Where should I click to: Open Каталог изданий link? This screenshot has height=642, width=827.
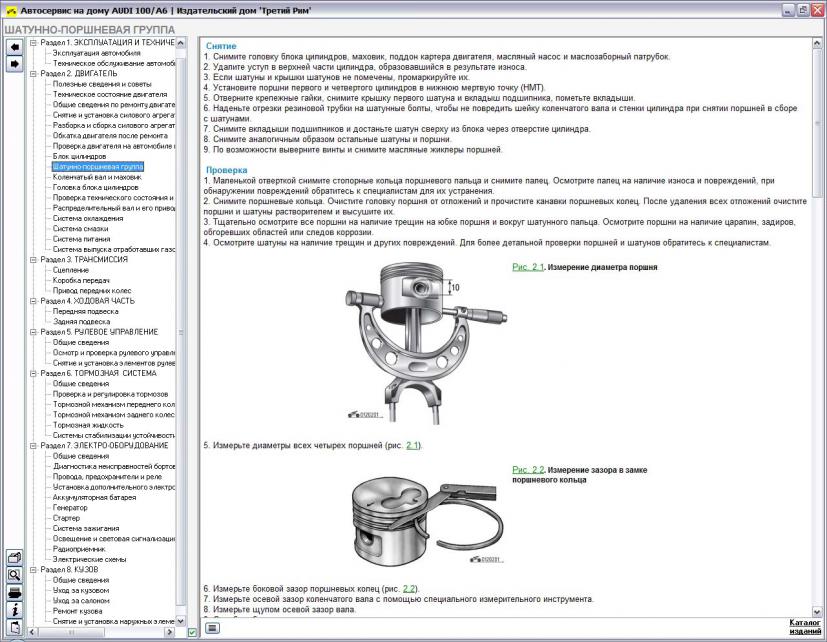[805, 627]
